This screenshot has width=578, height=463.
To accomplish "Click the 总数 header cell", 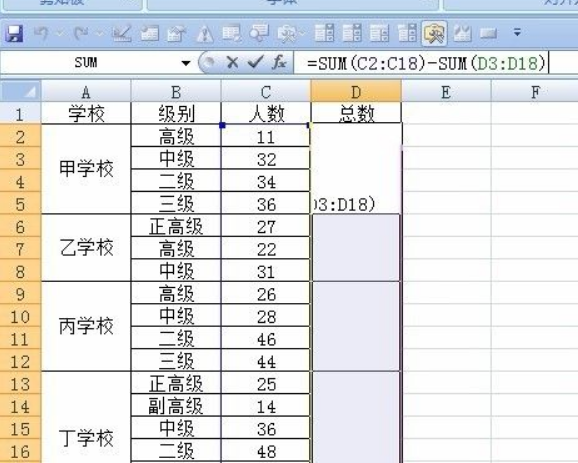I will click(x=356, y=113).
